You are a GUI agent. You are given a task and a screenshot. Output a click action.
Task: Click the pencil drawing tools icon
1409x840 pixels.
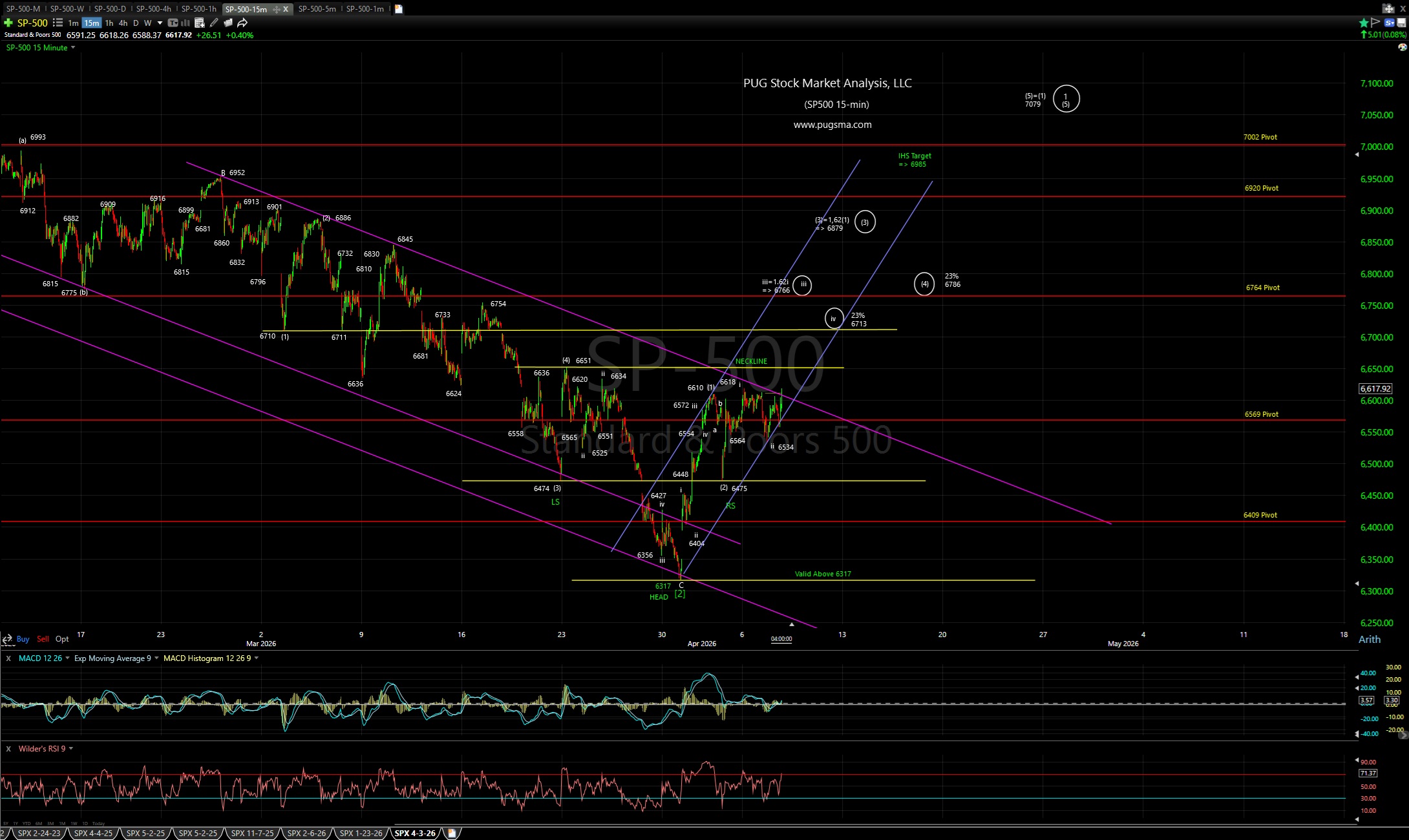[x=214, y=23]
